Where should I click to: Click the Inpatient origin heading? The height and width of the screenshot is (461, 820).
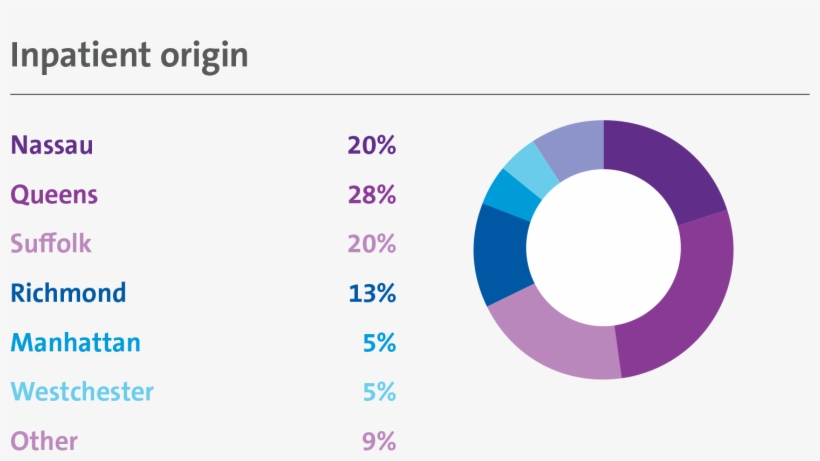coord(129,56)
